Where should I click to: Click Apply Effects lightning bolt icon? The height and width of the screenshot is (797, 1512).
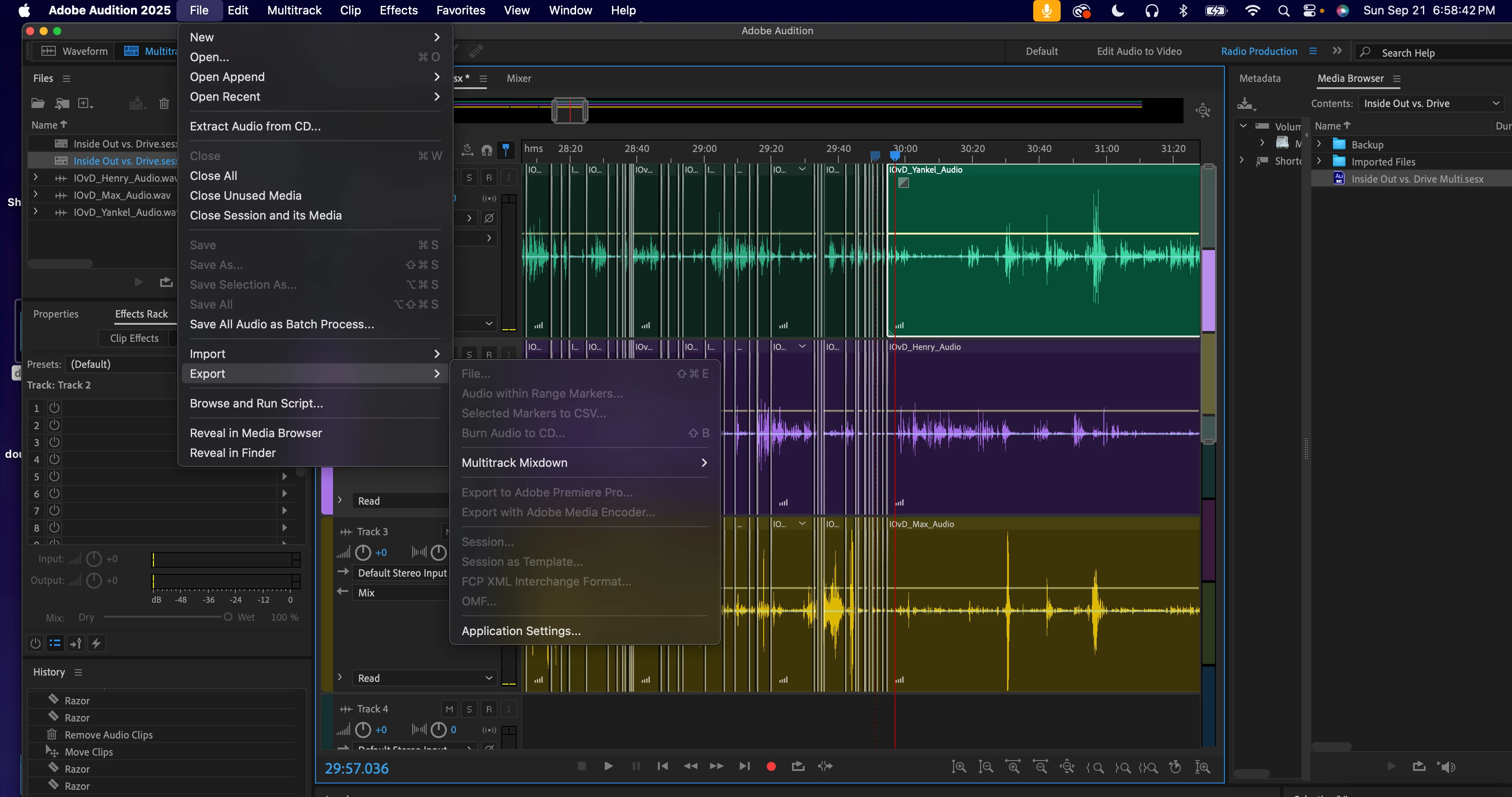point(96,643)
